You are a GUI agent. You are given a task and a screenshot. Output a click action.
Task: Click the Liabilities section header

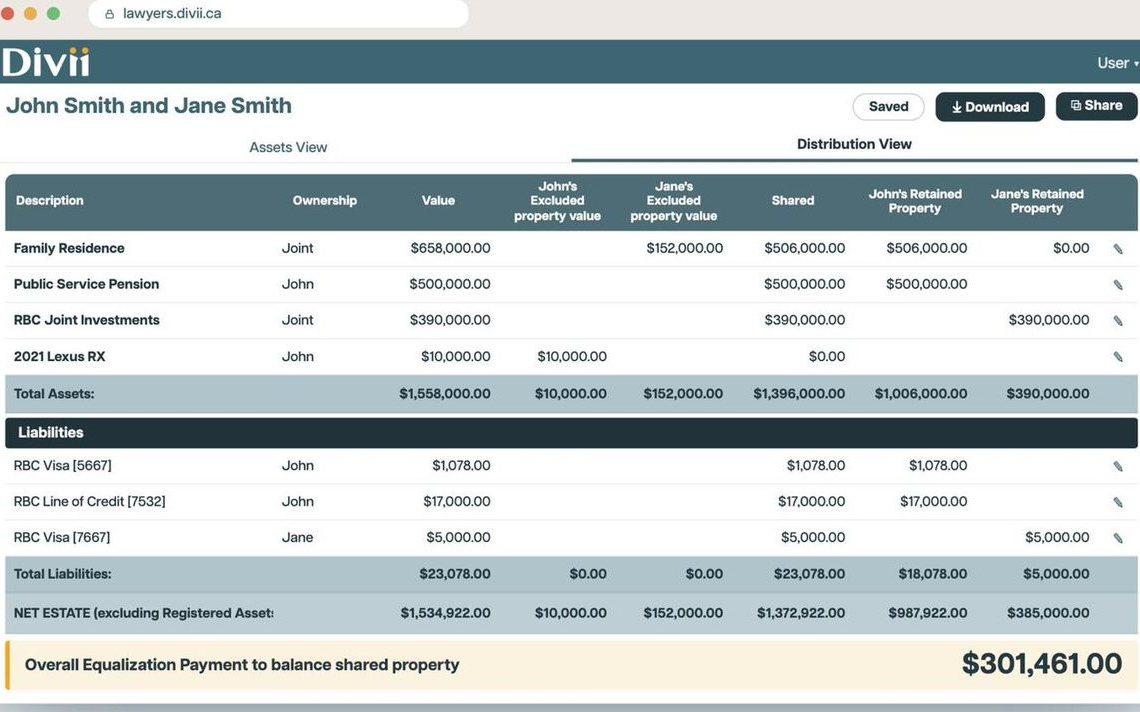(x=571, y=433)
